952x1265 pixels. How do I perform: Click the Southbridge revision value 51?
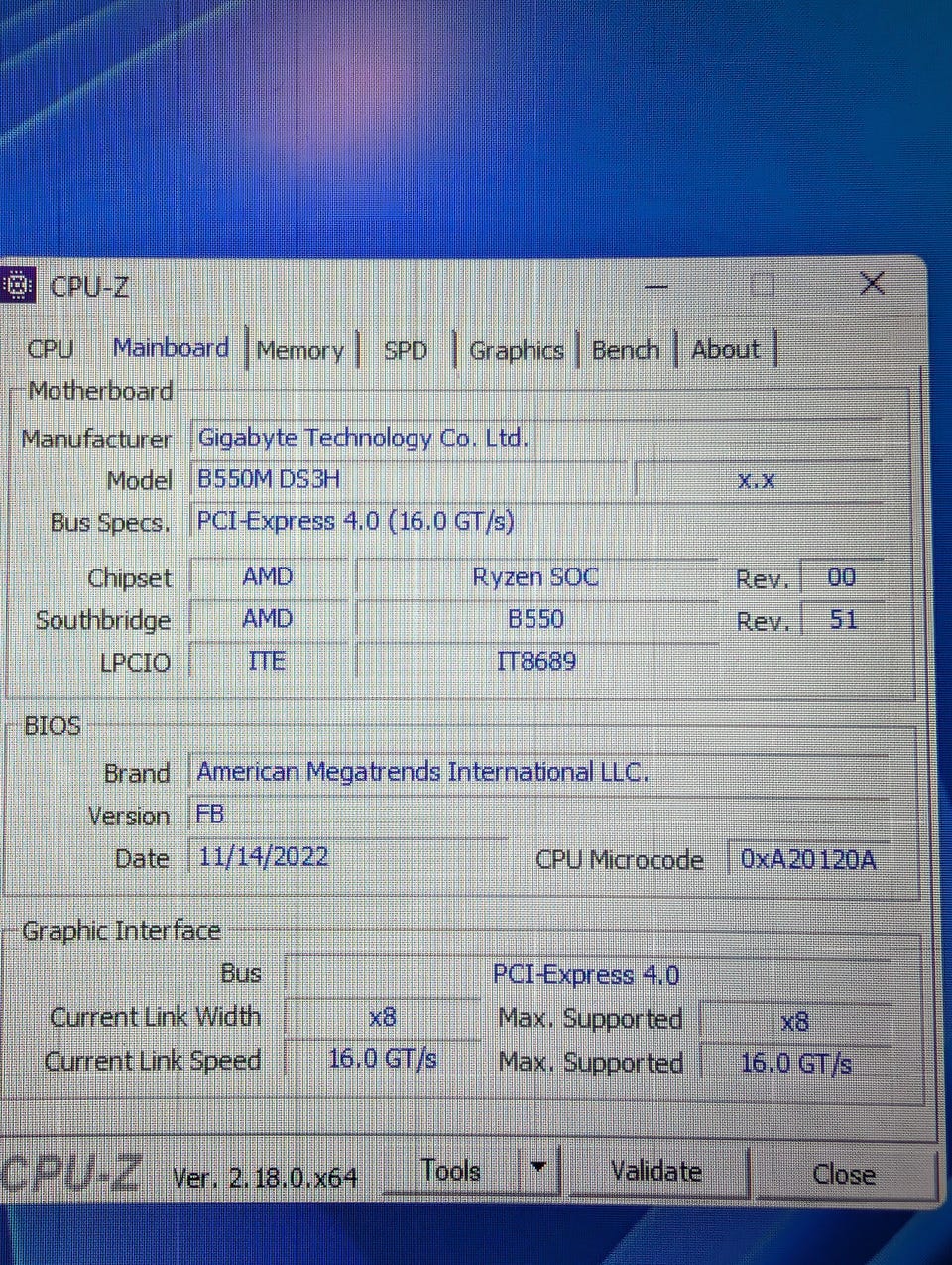(x=843, y=620)
